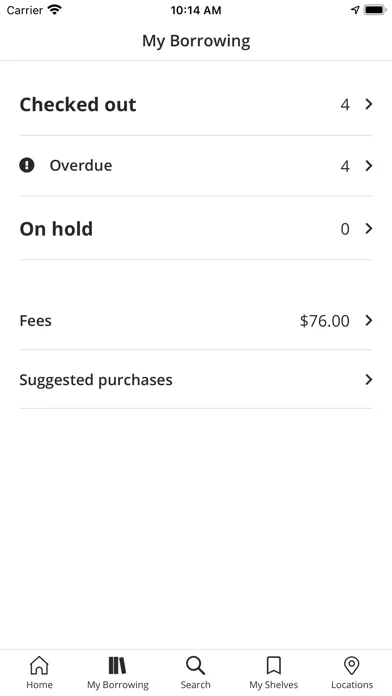Viewport: 392px width, 696px height.
Task: Open Fees via the chevron arrow
Action: (x=368, y=320)
